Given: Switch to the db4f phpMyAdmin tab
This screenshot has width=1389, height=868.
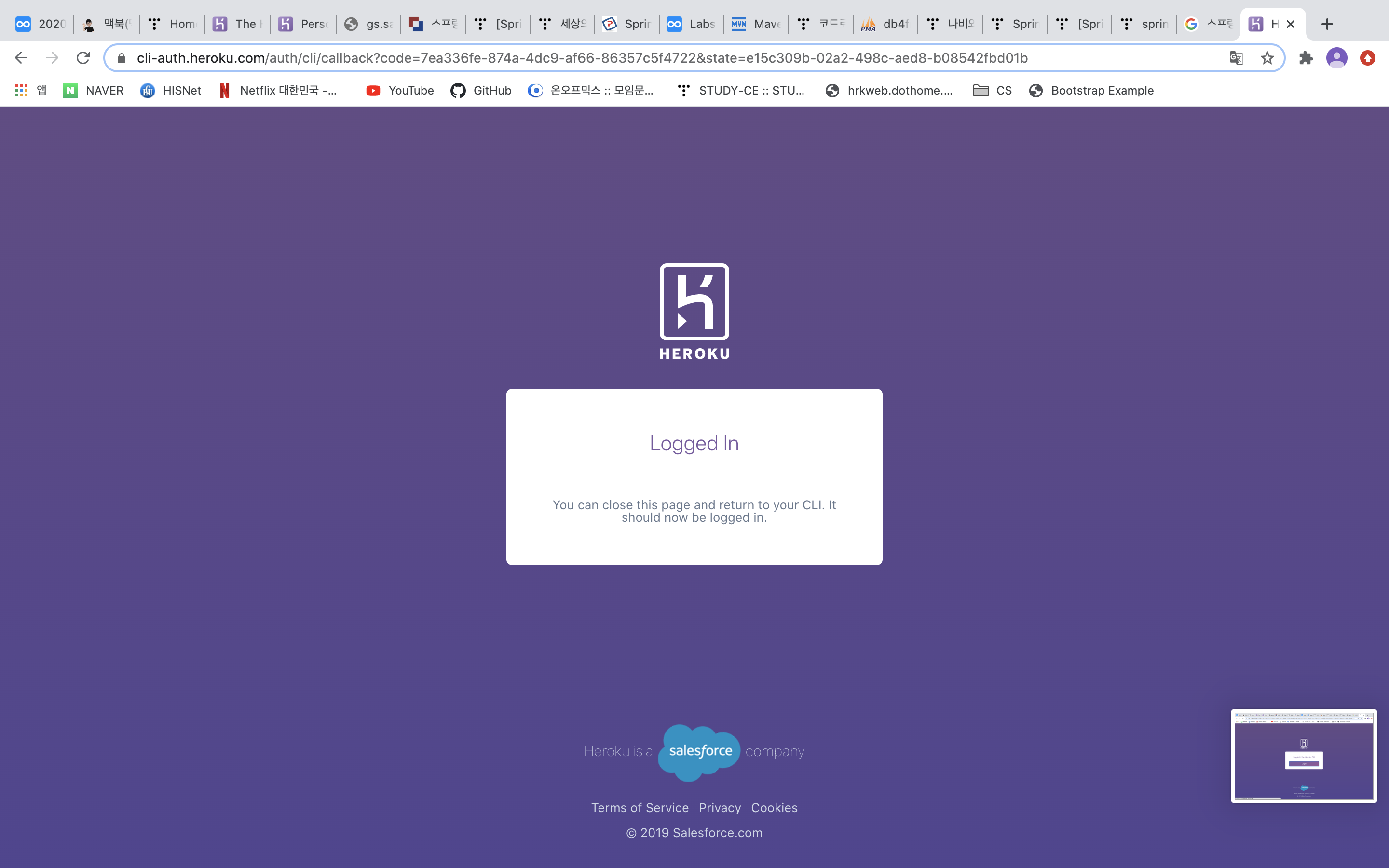Looking at the screenshot, I should pos(885,24).
